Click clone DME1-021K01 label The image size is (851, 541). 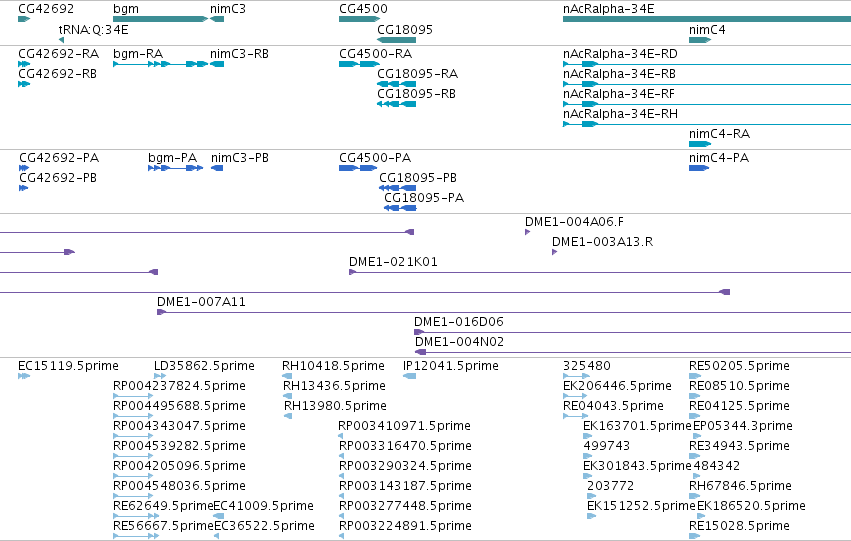[x=393, y=262]
